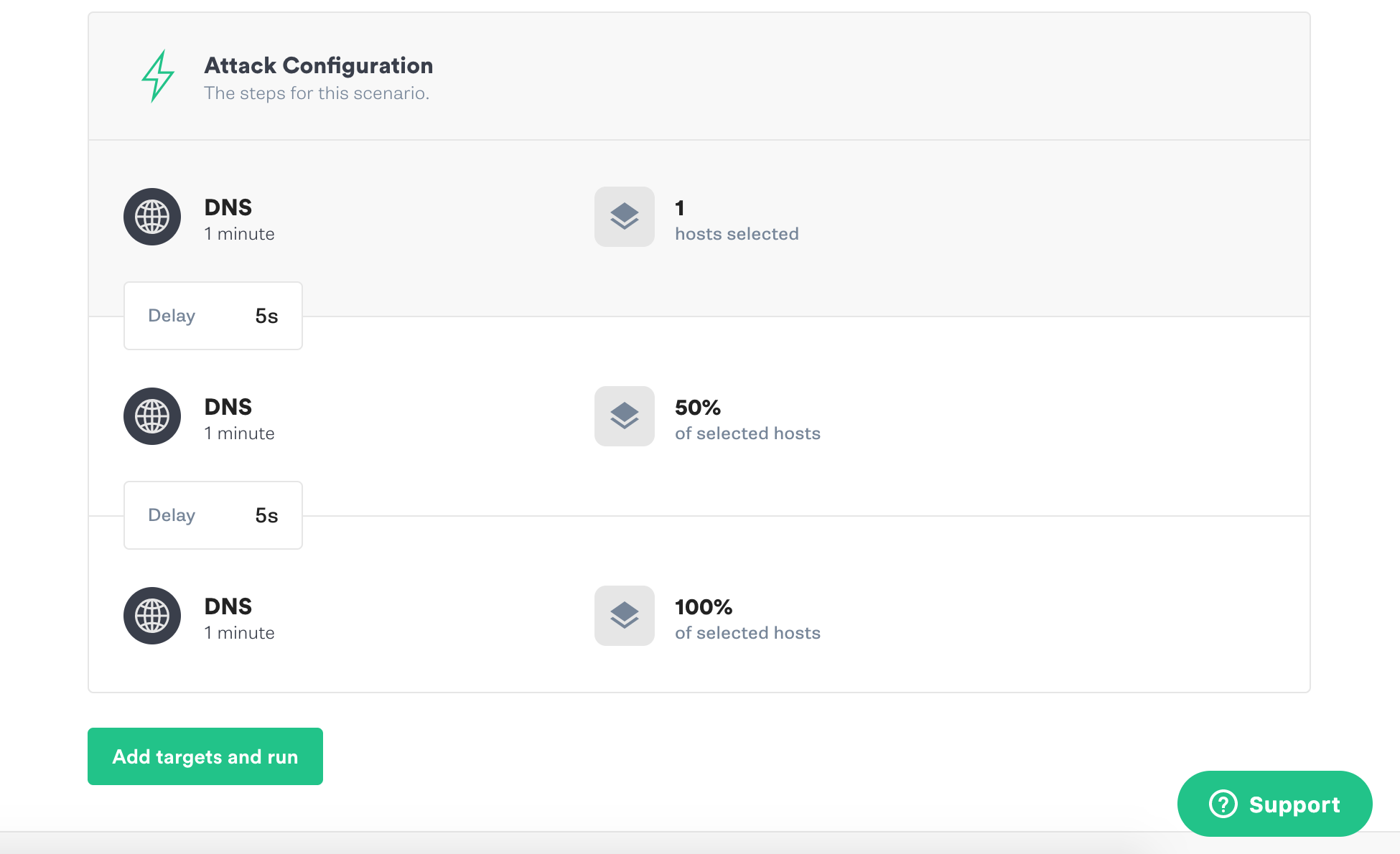
Task: Select the '1 hosts selected' label
Action: pos(737,233)
